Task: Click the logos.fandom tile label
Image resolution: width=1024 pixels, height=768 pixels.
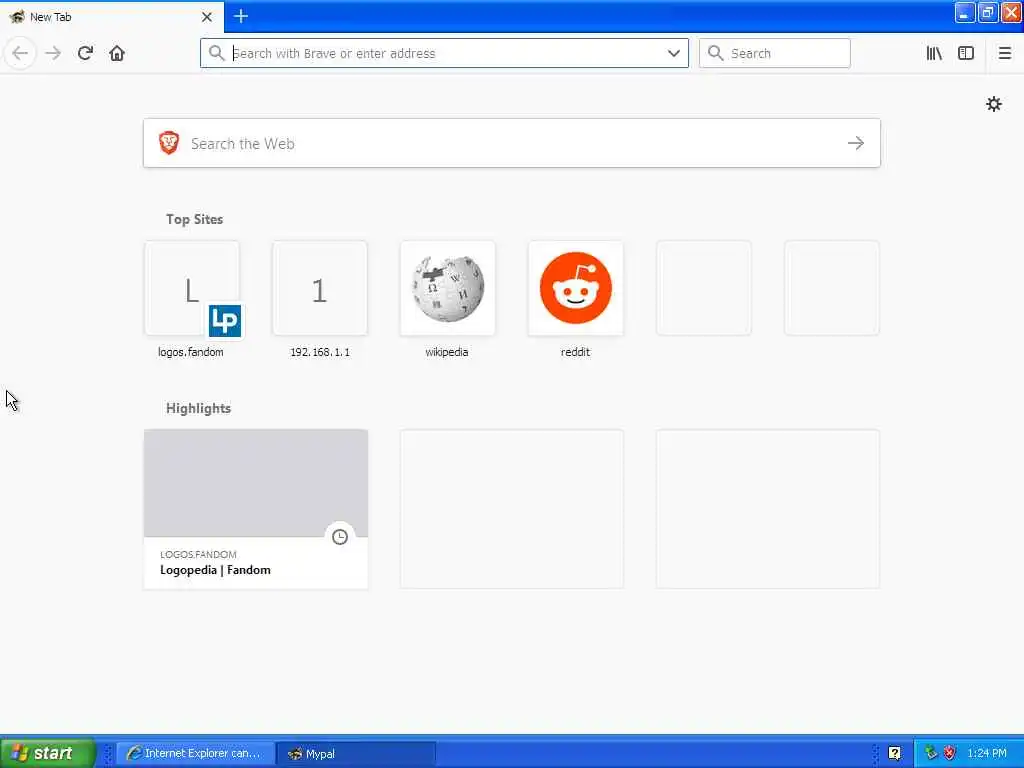Action: coord(191,352)
